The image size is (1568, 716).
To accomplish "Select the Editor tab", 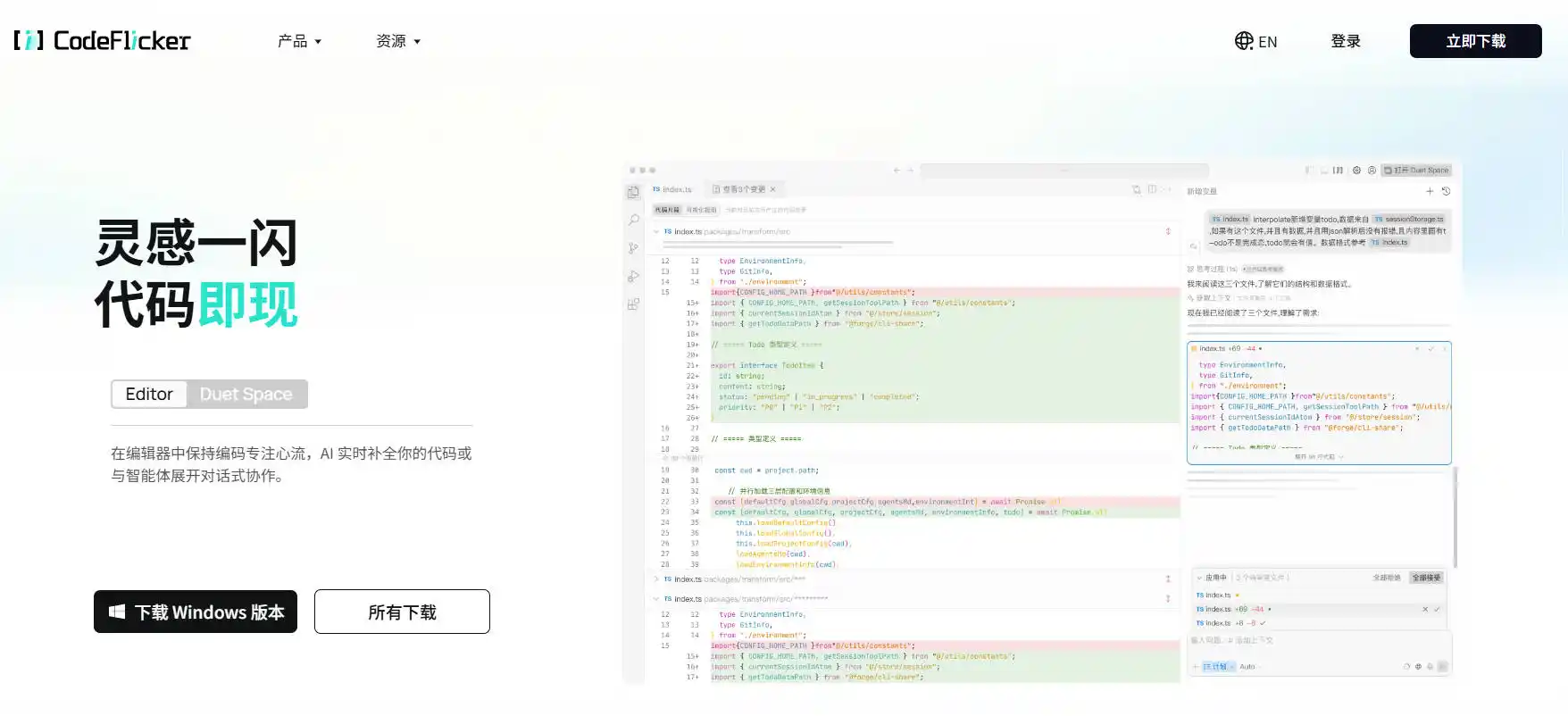I will (149, 394).
